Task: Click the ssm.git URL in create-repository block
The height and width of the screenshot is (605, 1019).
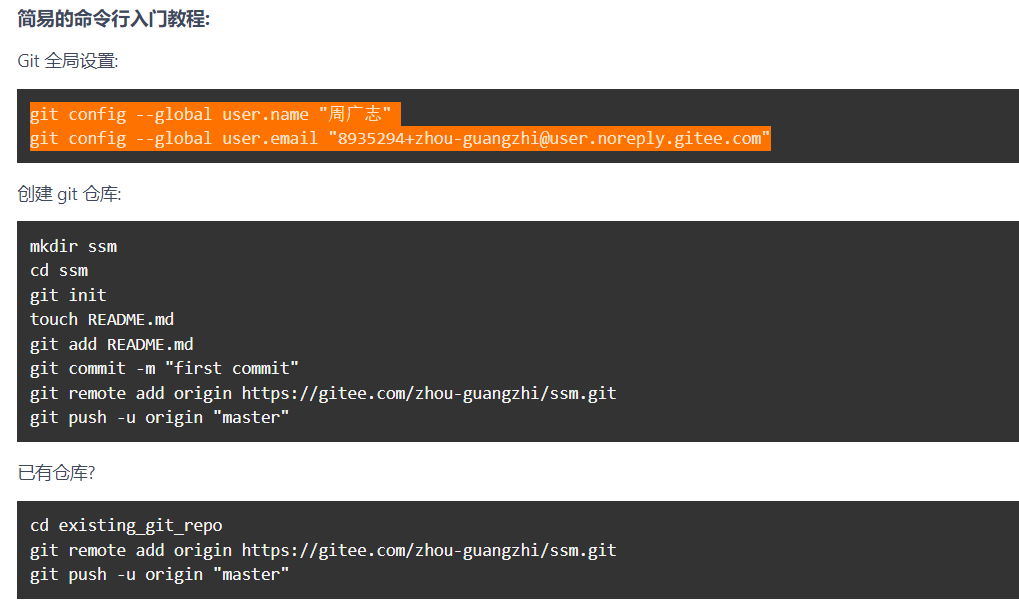Action: [428, 393]
